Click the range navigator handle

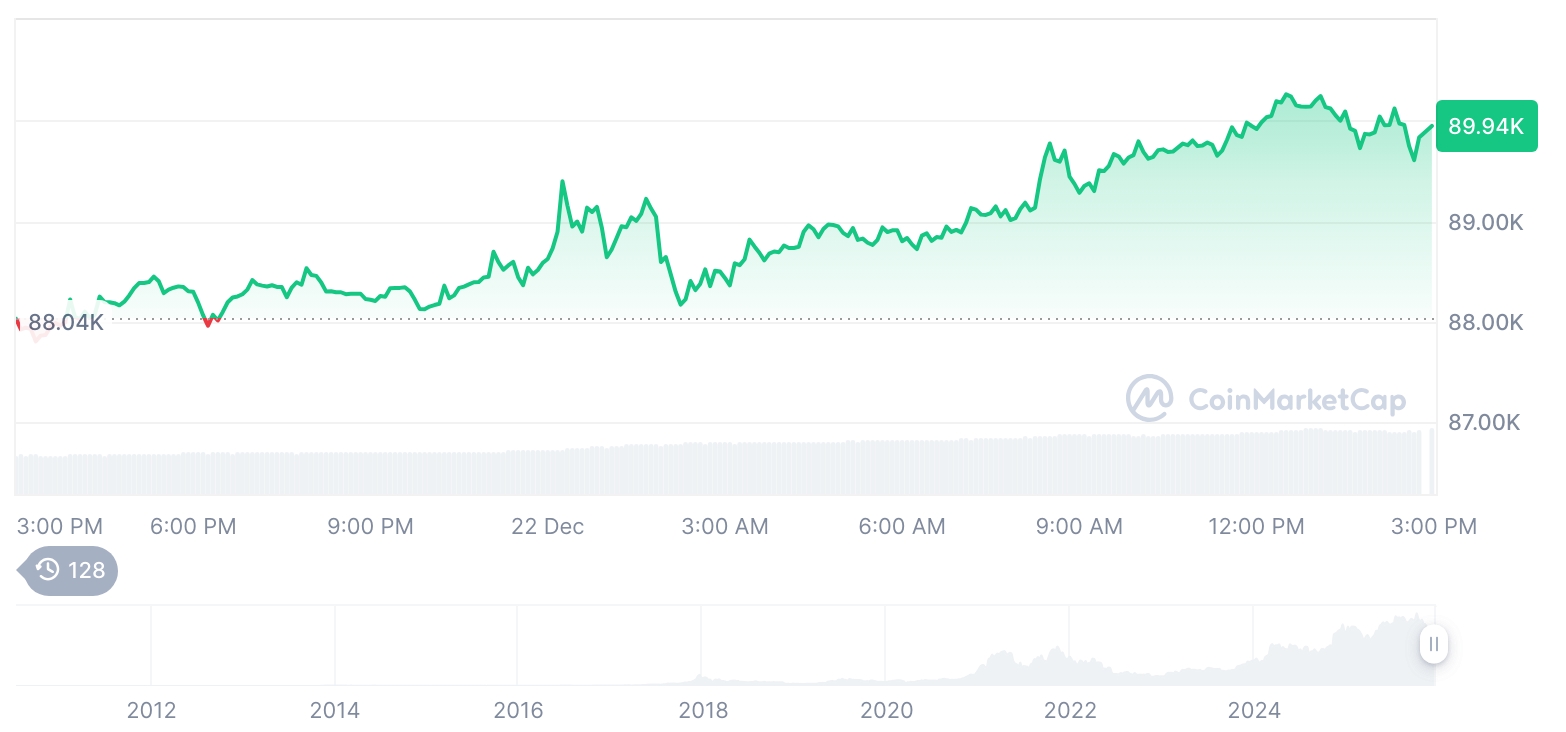tap(1434, 644)
